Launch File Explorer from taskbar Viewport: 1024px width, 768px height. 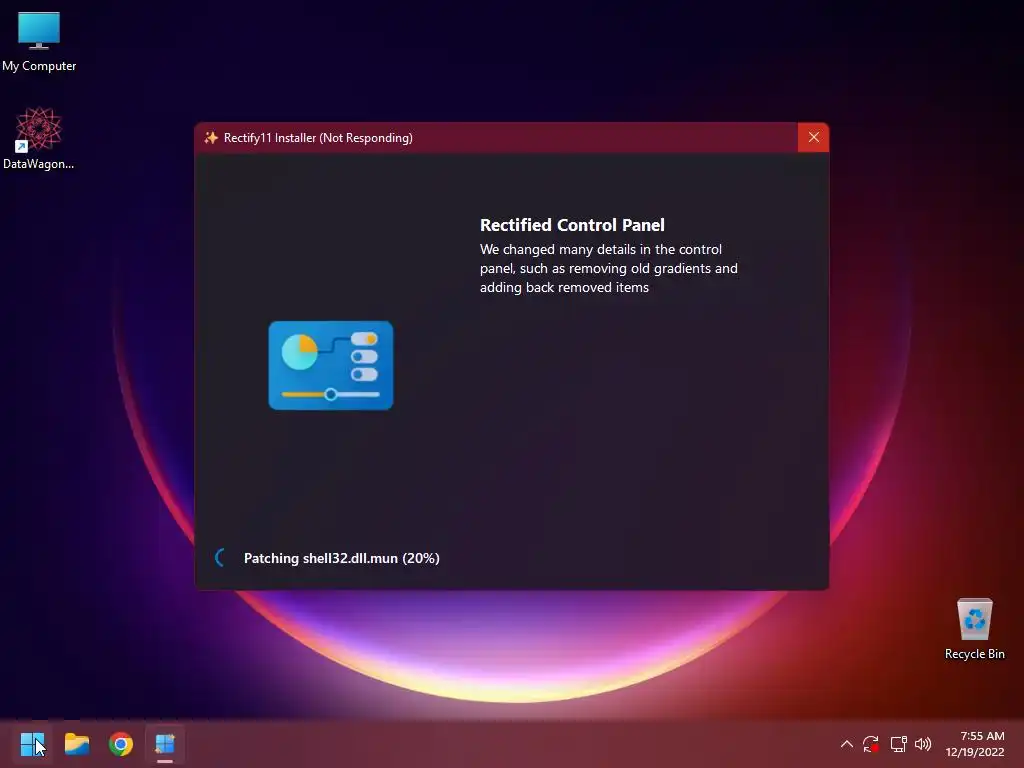click(x=77, y=744)
